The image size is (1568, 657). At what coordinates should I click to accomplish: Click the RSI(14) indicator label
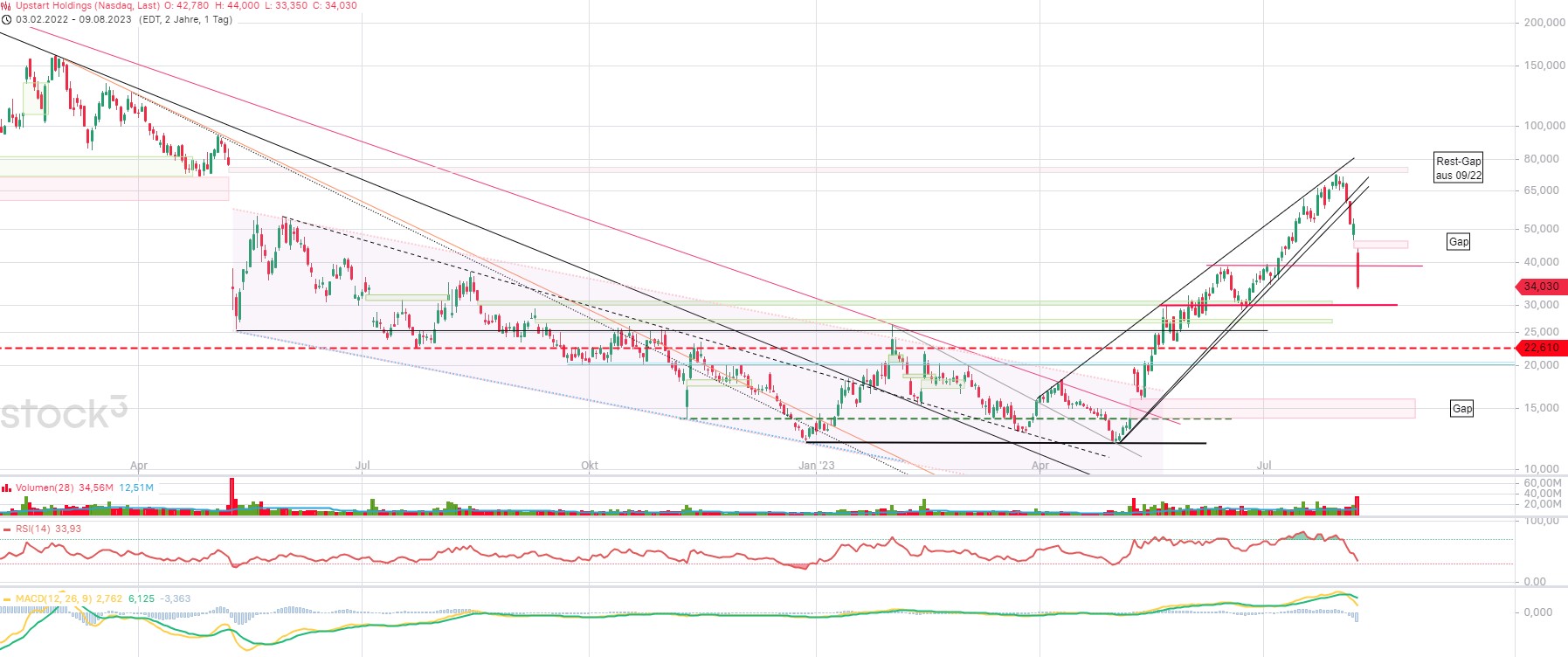[x=33, y=529]
